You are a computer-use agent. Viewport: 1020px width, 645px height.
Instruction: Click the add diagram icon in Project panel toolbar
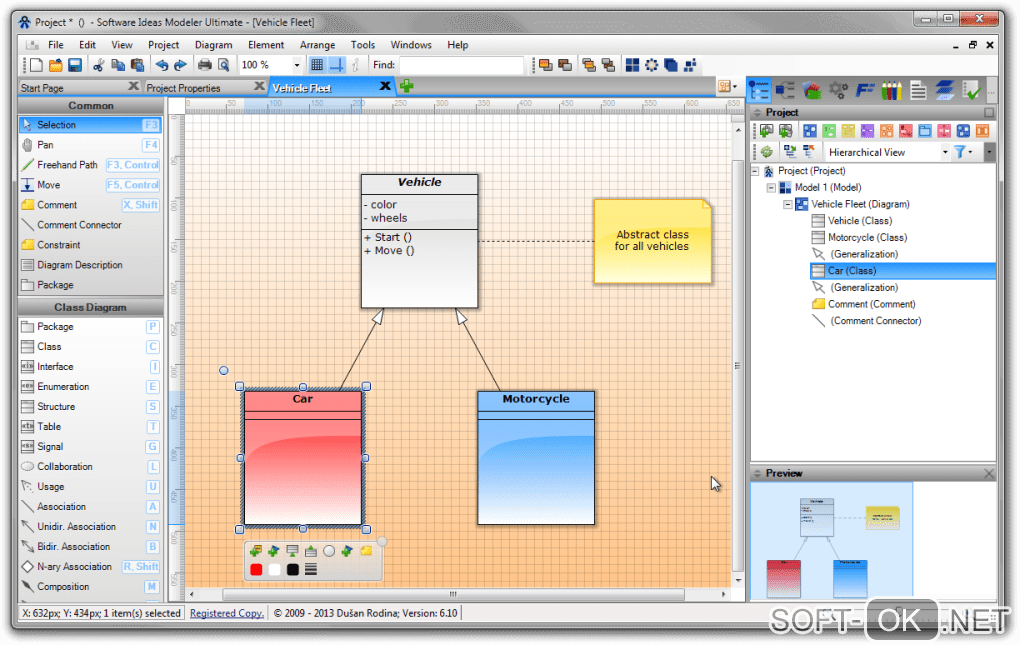click(767, 131)
